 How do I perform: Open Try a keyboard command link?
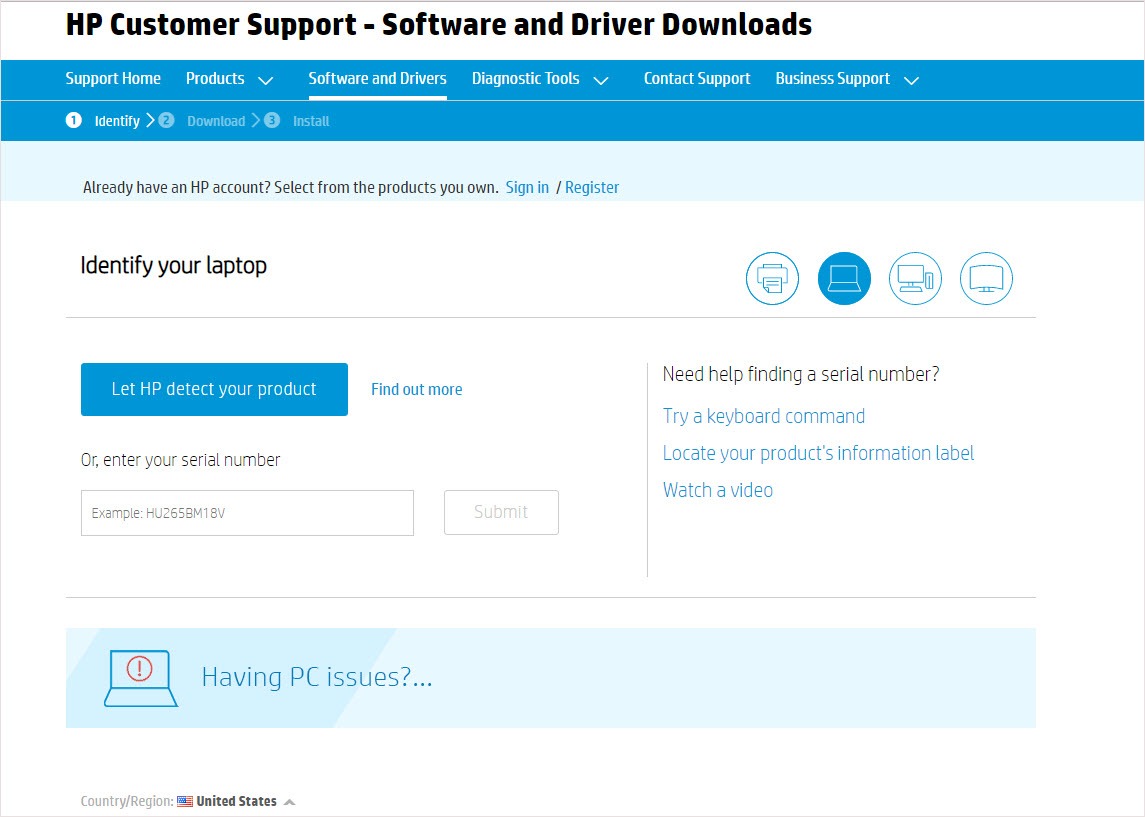click(x=764, y=416)
